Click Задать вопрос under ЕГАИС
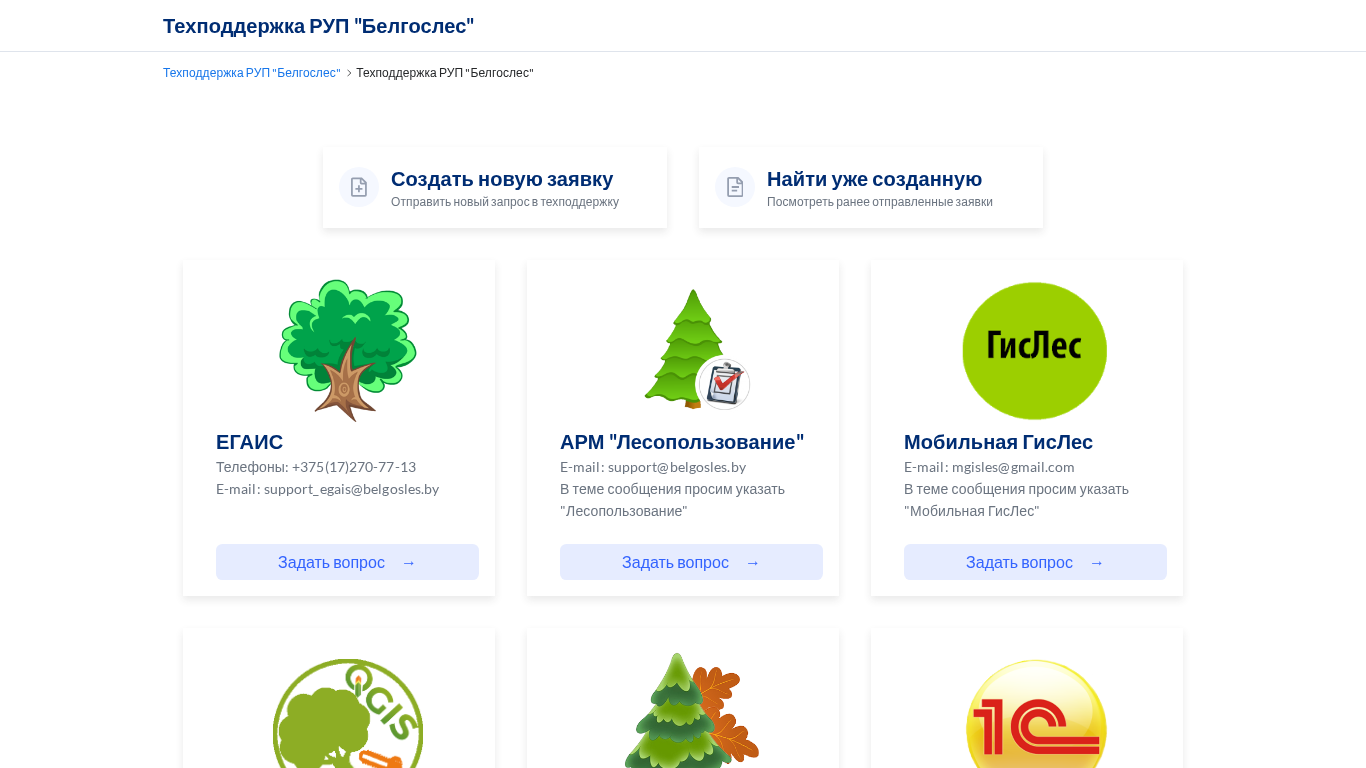This screenshot has height=768, width=1366. (347, 562)
